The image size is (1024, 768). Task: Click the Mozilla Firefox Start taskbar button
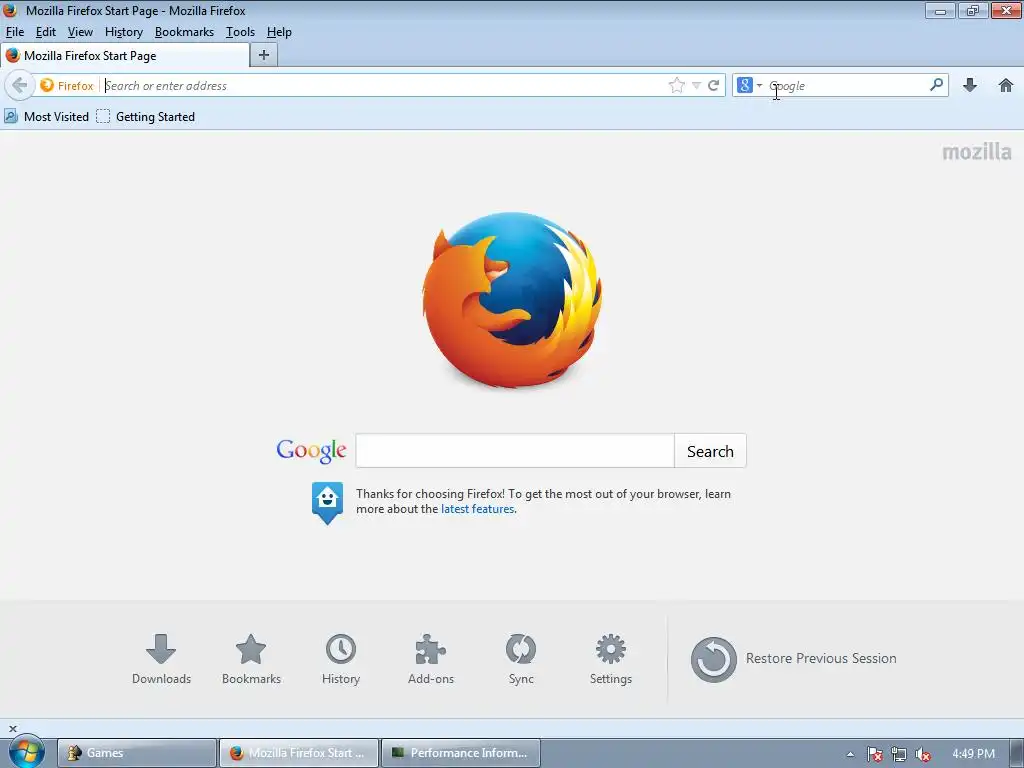pyautogui.click(x=298, y=753)
